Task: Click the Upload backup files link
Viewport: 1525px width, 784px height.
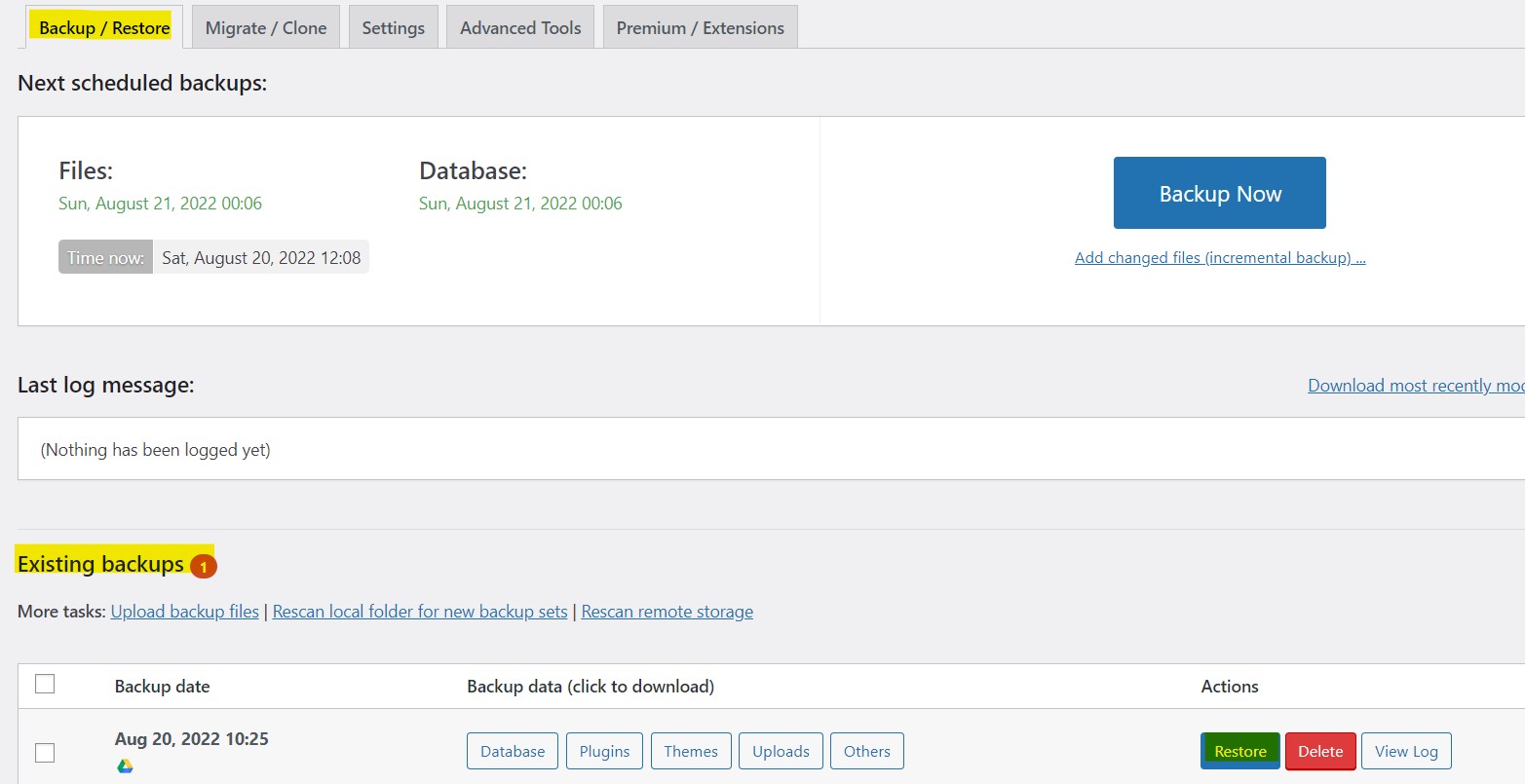Action: click(184, 611)
